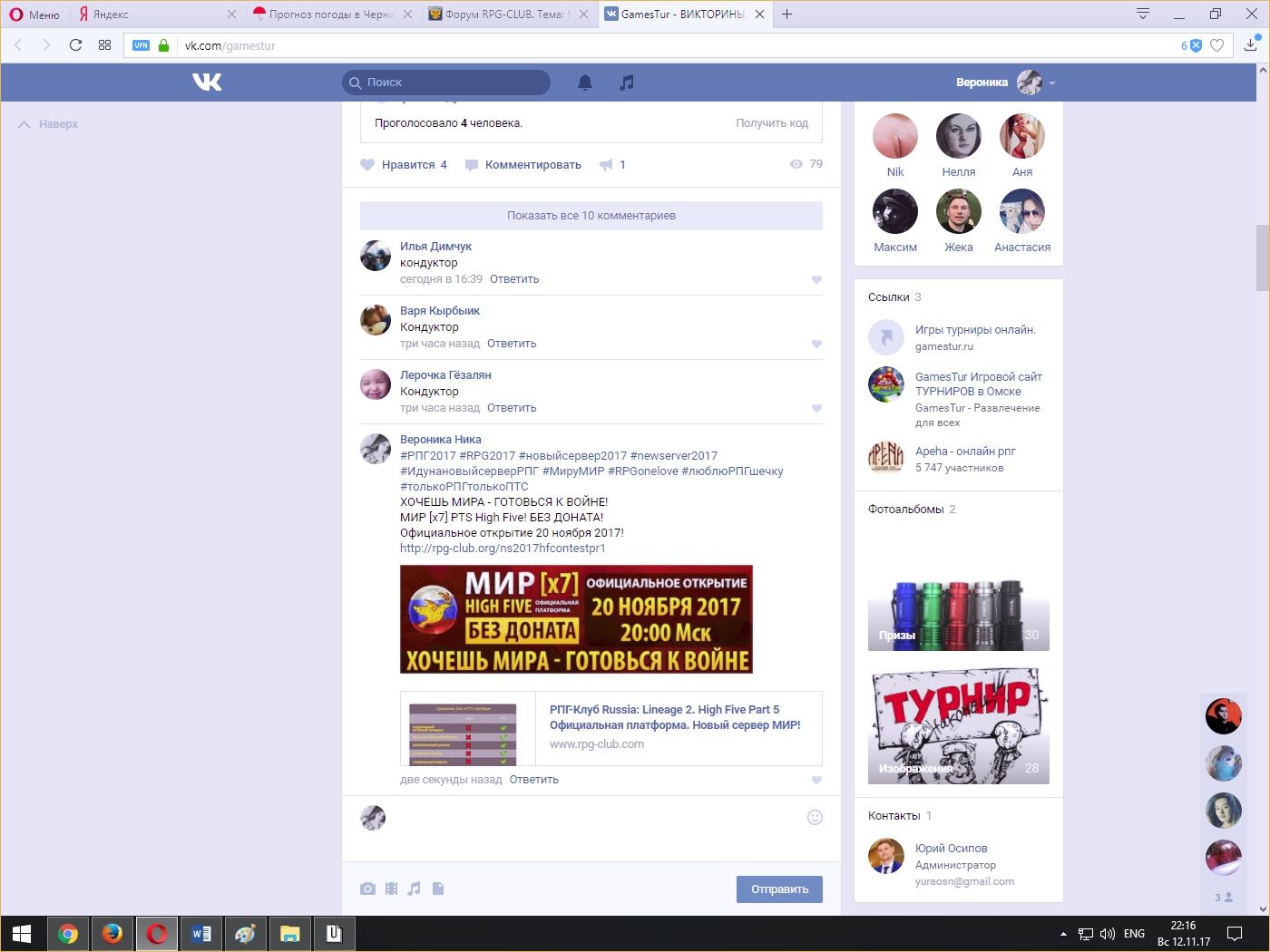The height and width of the screenshot is (952, 1270).
Task: Click the VK logo home icon
Action: pyautogui.click(x=207, y=83)
